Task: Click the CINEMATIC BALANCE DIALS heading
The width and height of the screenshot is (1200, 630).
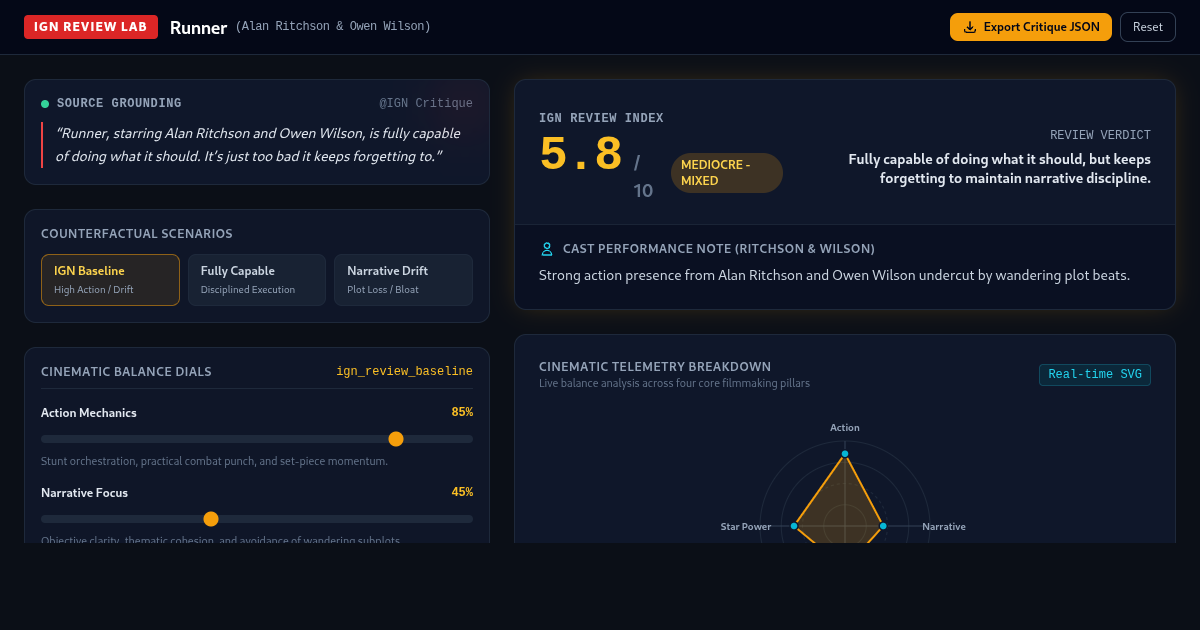Action: 126,372
